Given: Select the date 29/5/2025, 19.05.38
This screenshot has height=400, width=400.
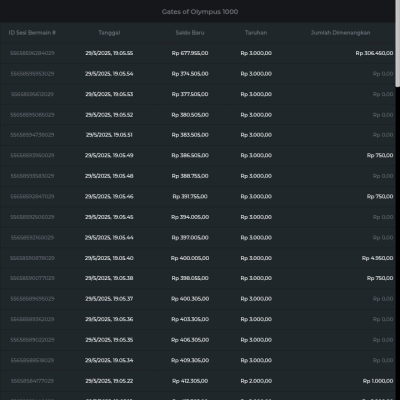Looking at the screenshot, I should click(109, 278).
